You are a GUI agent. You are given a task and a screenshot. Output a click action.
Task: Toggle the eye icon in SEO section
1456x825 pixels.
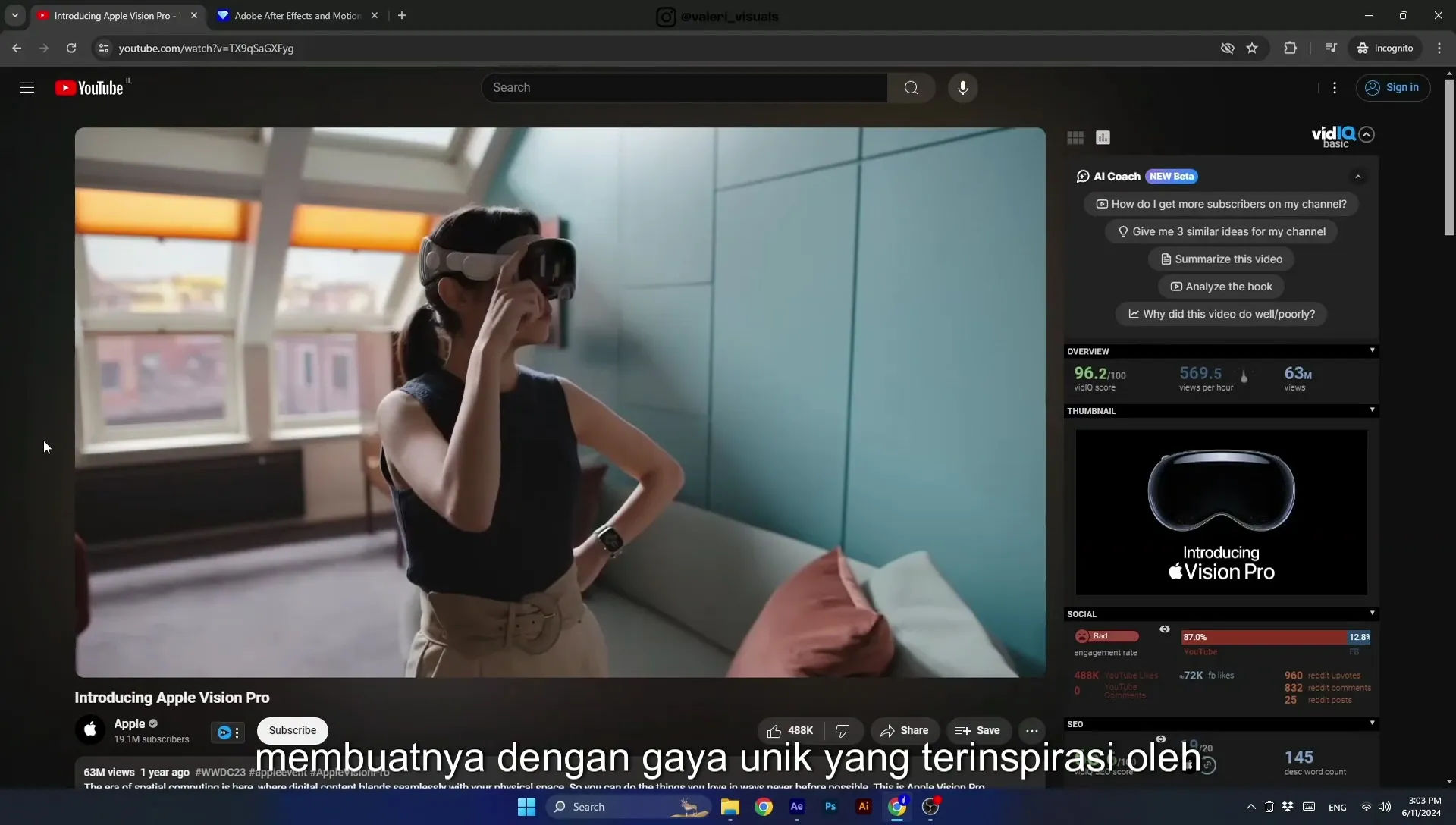click(x=1160, y=739)
